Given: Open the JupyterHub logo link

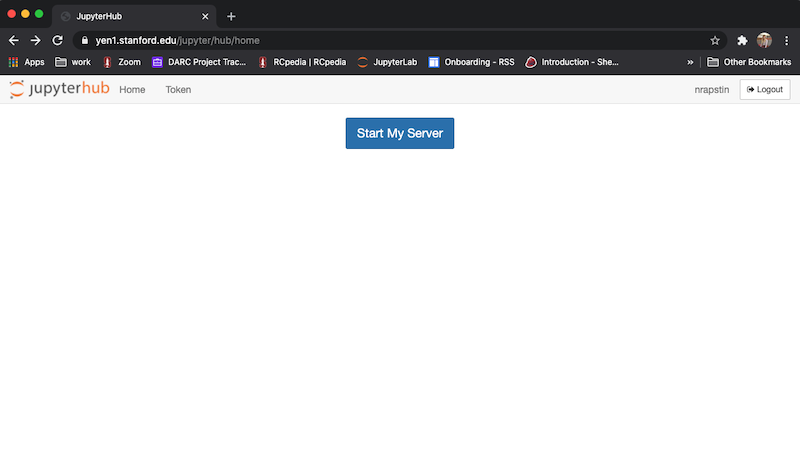Looking at the screenshot, I should click(x=58, y=89).
